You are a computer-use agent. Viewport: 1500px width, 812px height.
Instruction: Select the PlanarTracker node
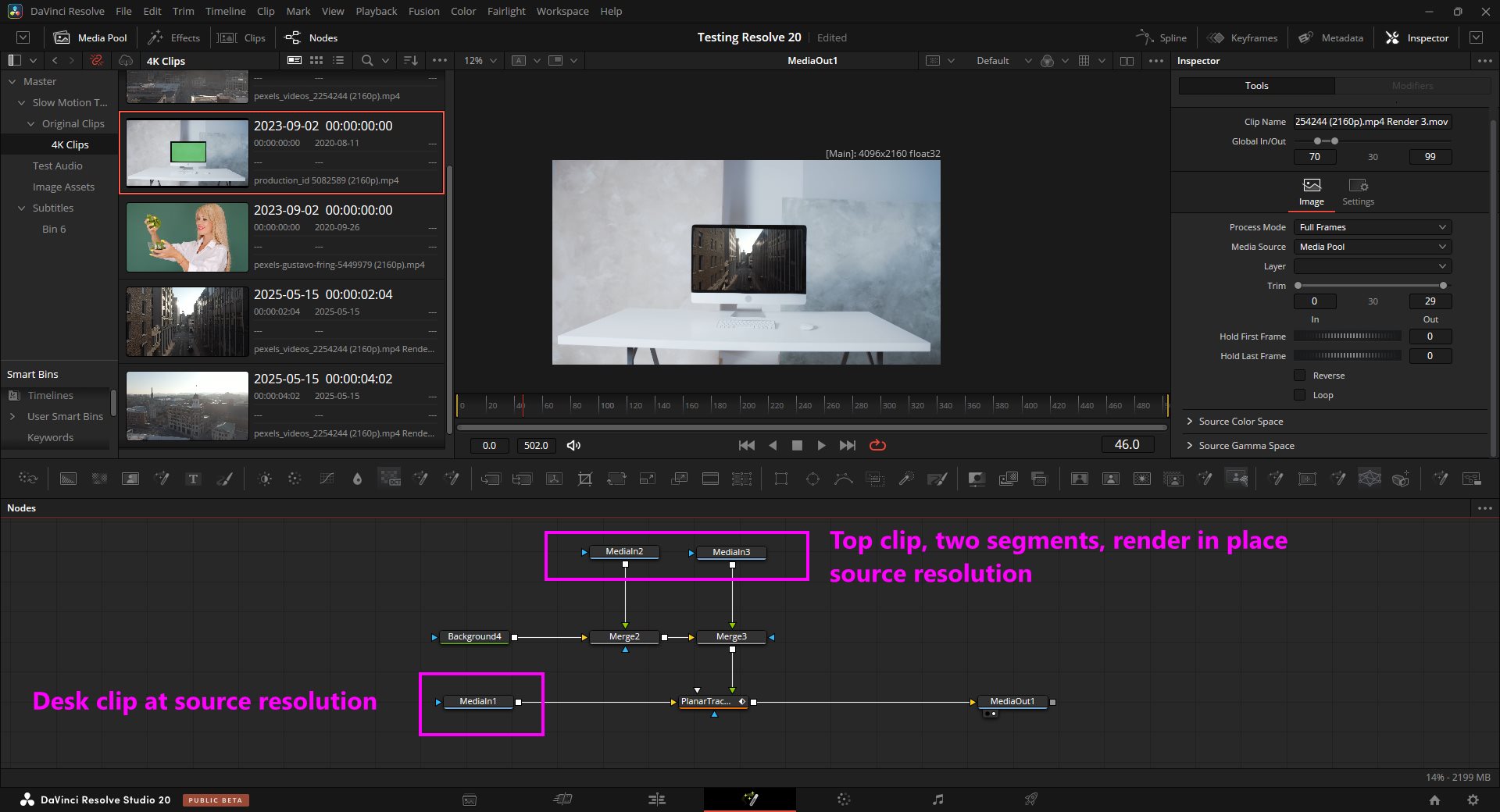(712, 701)
